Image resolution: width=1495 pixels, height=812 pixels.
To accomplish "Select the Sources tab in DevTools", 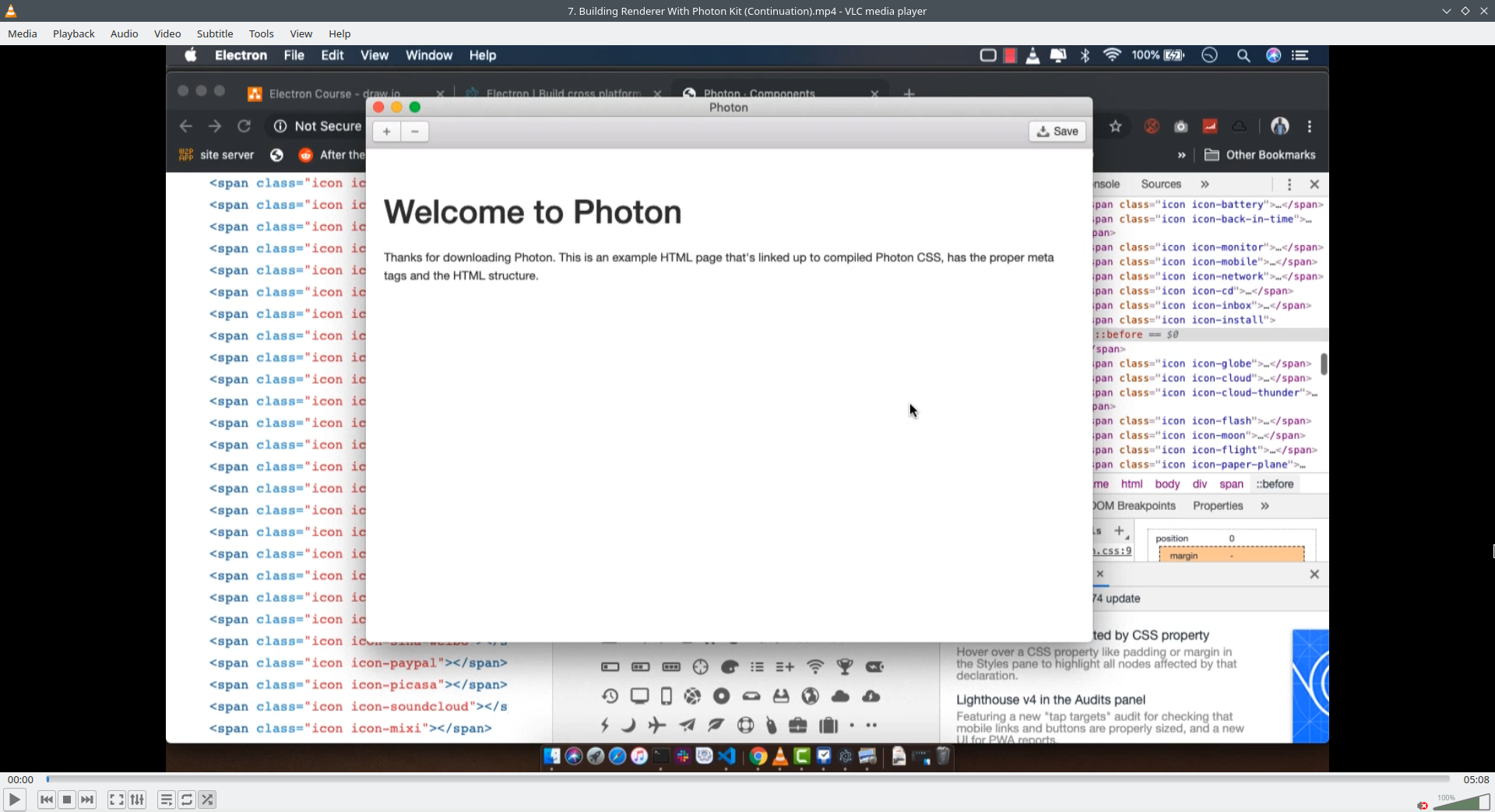I will click(1161, 185).
